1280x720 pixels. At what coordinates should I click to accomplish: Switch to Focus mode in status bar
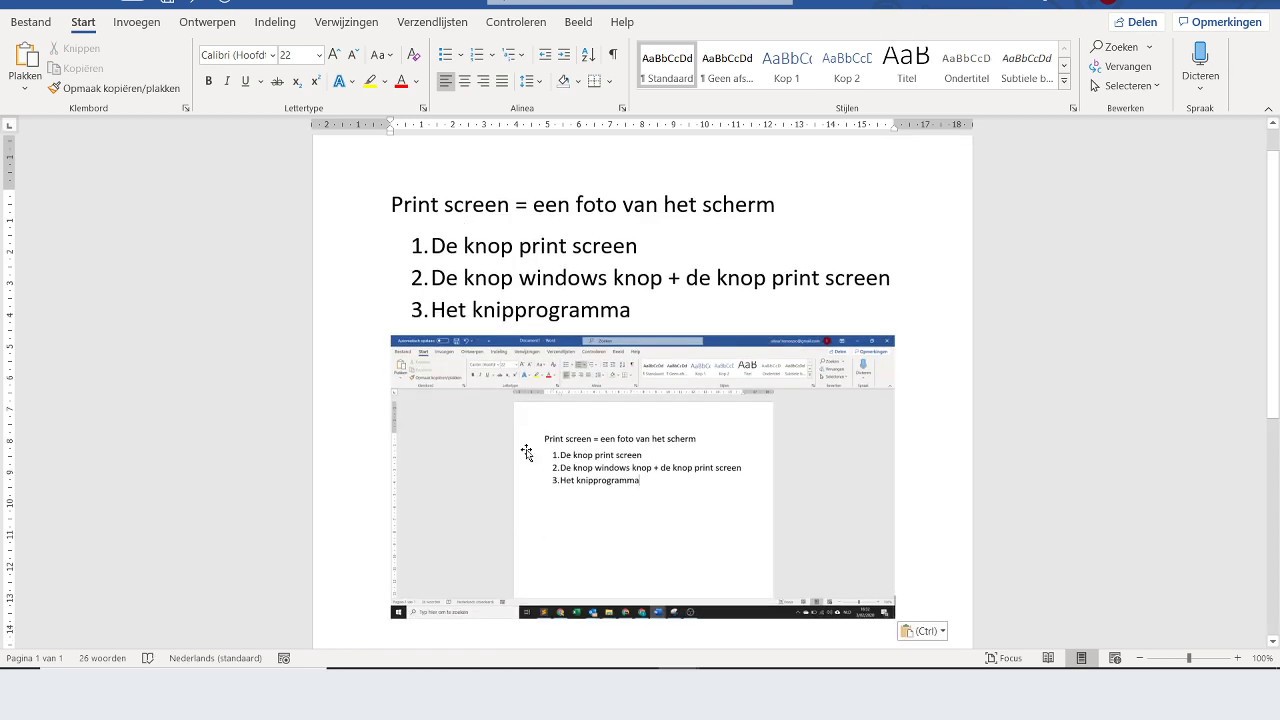tap(1004, 658)
